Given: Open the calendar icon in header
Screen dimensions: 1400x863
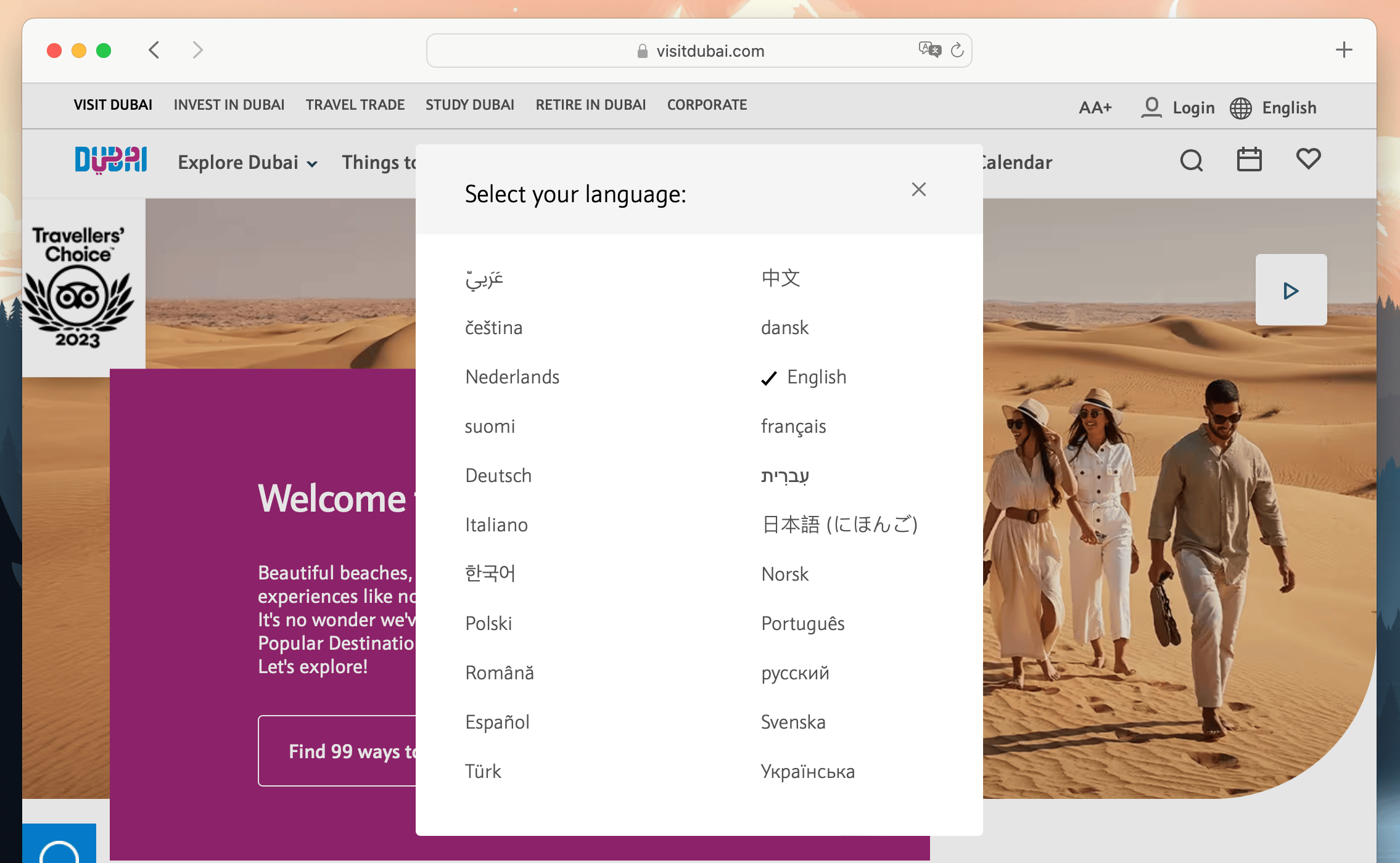Looking at the screenshot, I should (x=1250, y=160).
